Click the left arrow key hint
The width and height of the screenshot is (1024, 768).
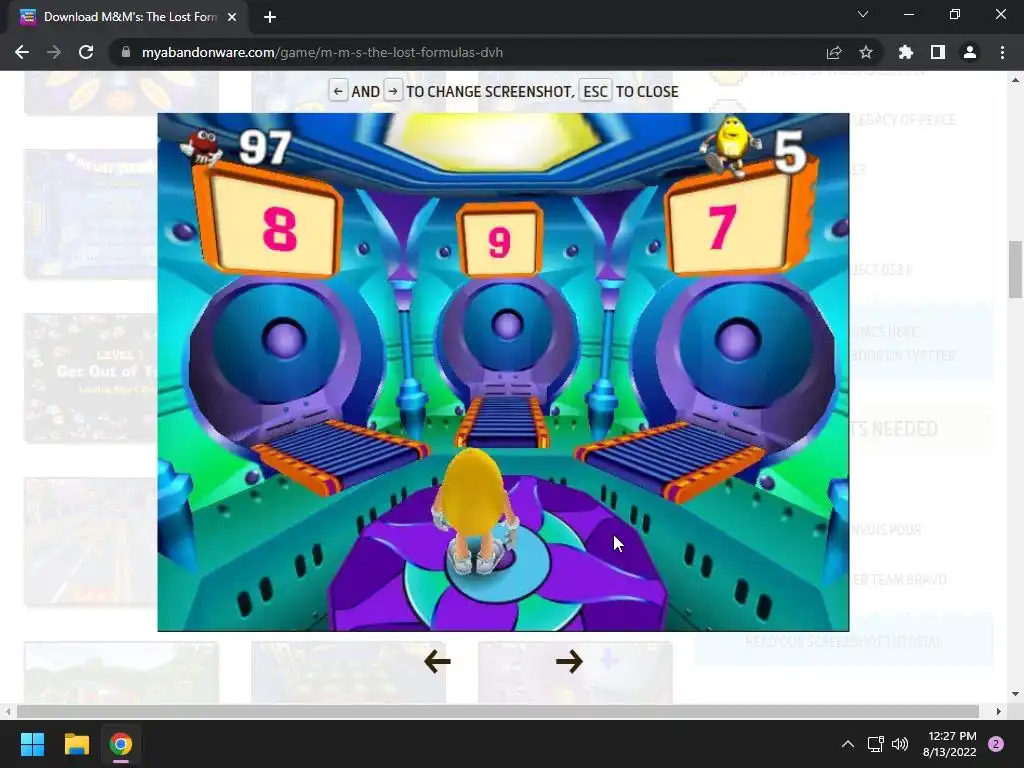tap(338, 91)
